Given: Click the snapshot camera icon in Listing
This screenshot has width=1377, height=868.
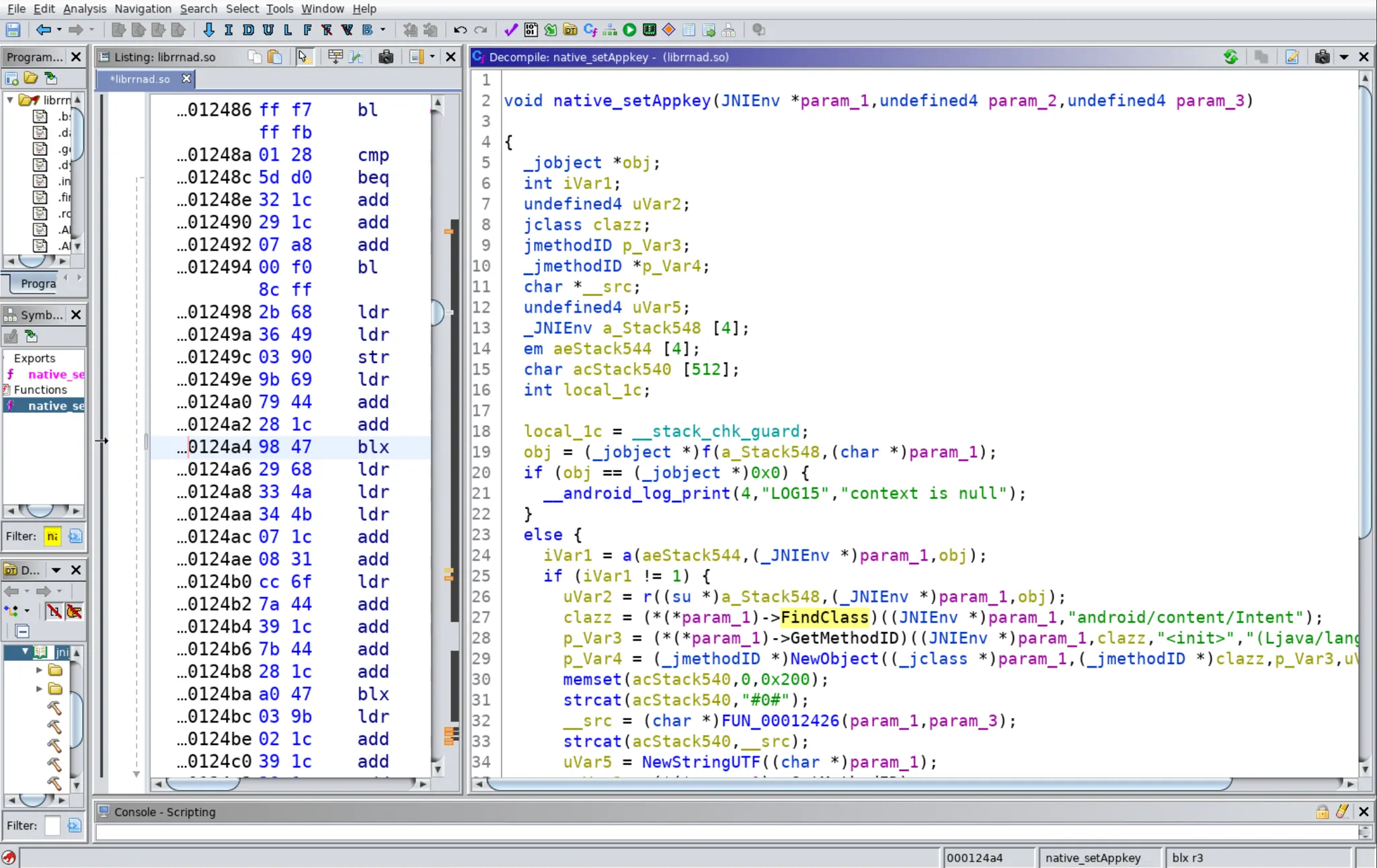Looking at the screenshot, I should [386, 57].
